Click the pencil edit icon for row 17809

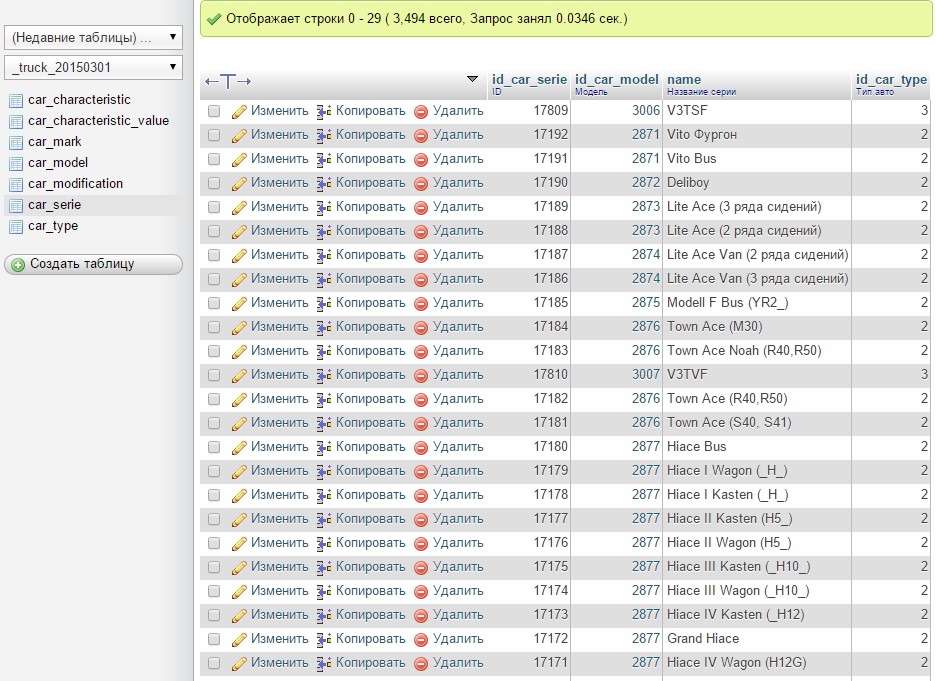[x=239, y=112]
